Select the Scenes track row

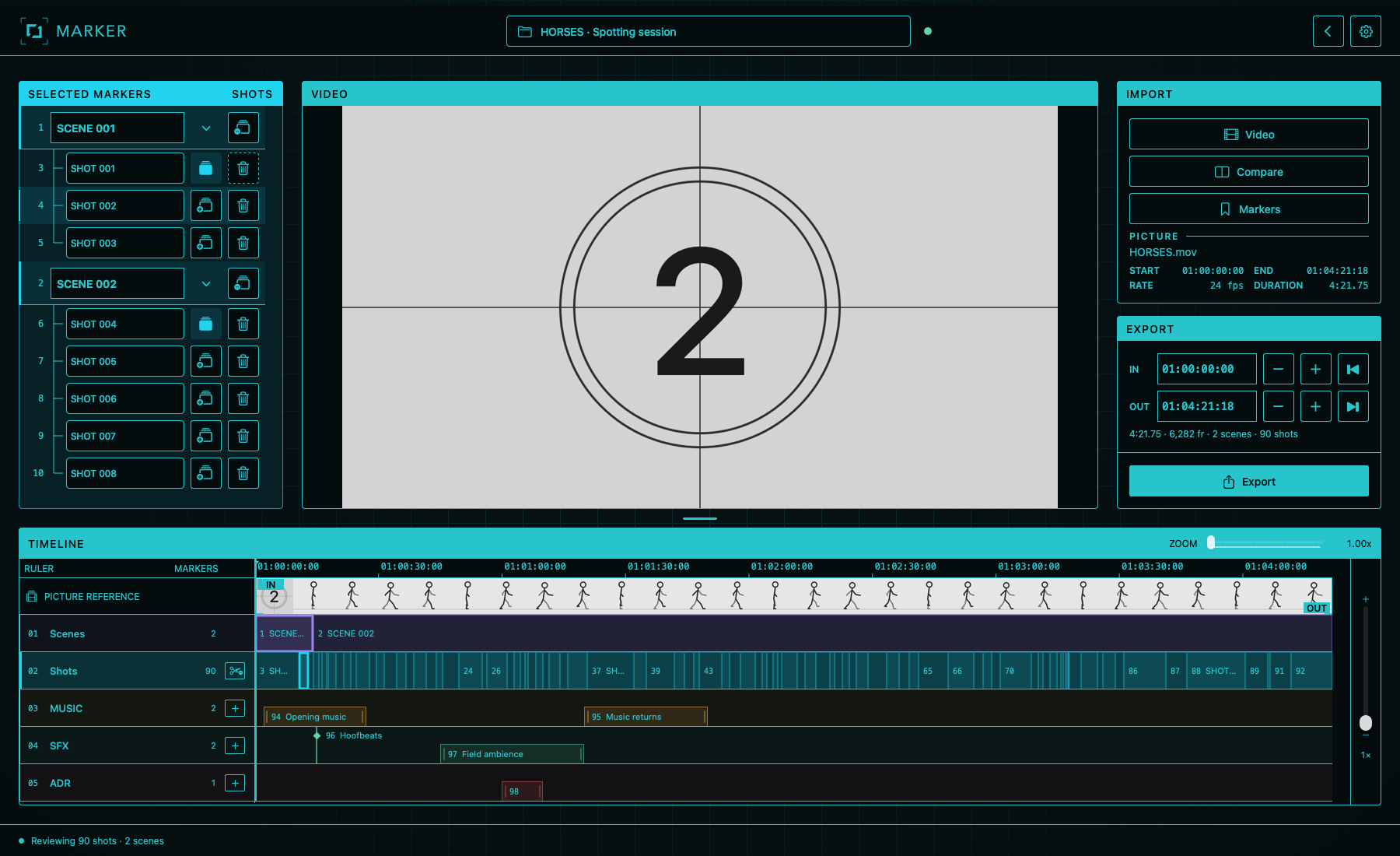137,633
